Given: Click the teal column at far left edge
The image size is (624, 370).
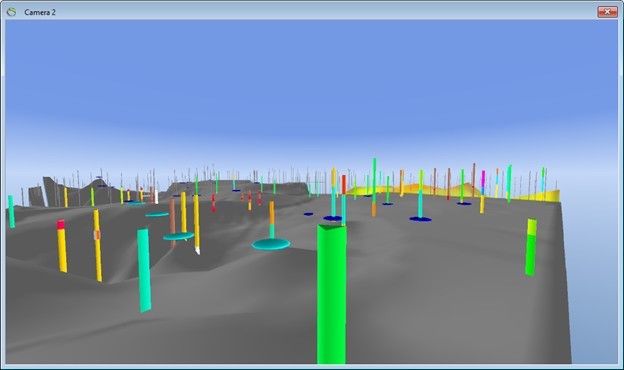Looking at the screenshot, I should (11, 212).
